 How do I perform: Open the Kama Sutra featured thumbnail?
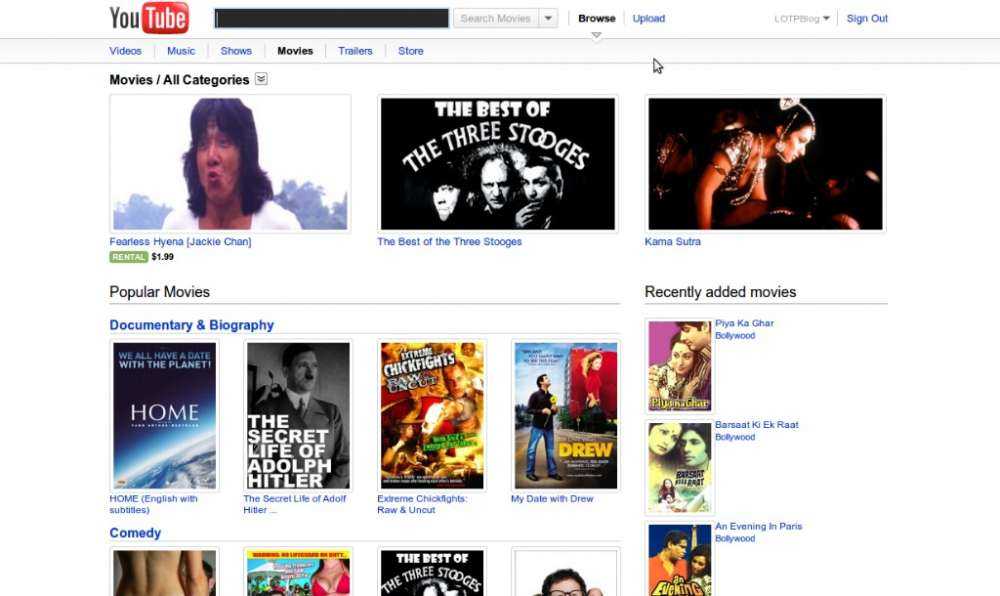click(765, 164)
